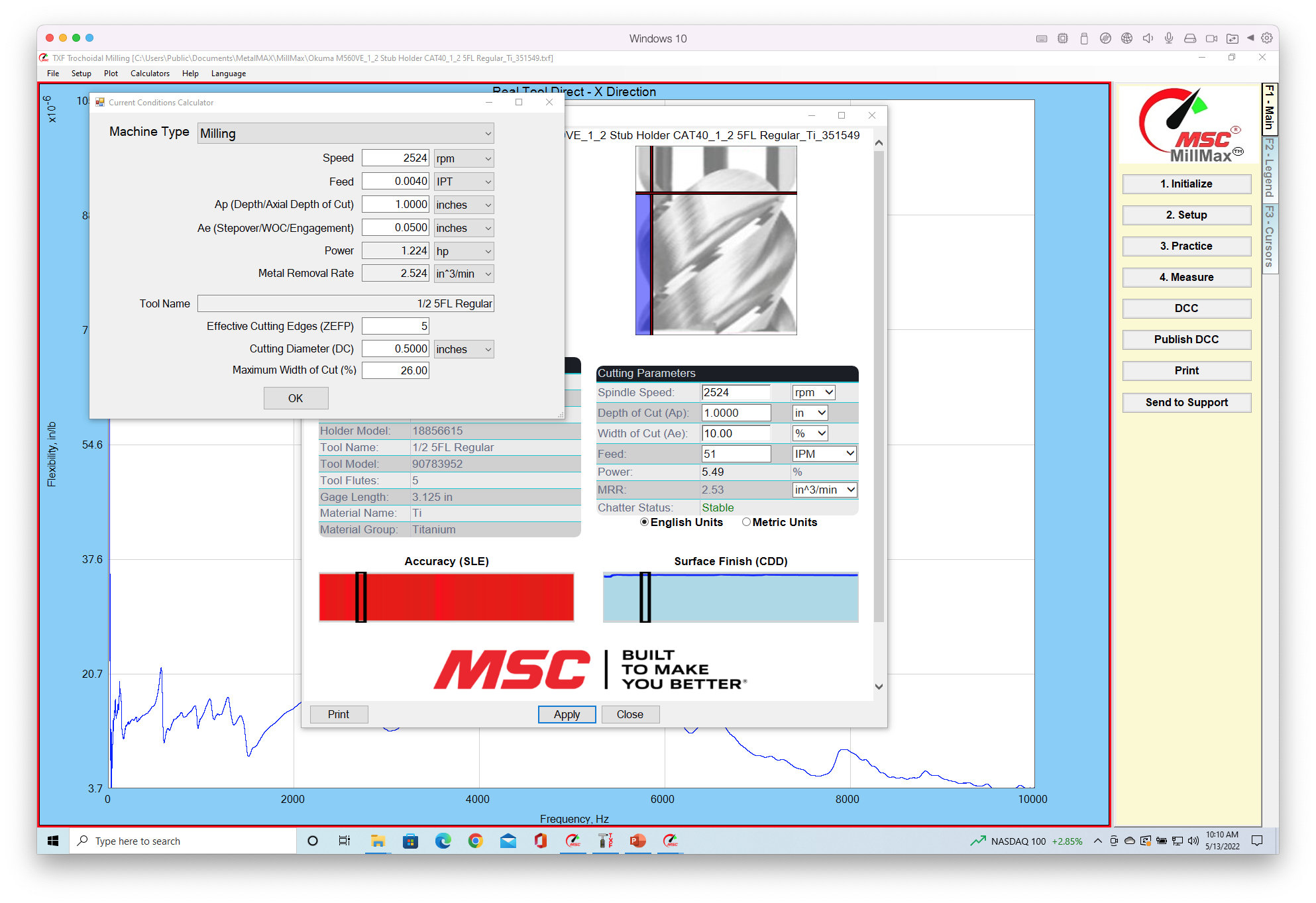Open Task View in the taskbar
This screenshot has height=903, width=1316.
coord(345,841)
